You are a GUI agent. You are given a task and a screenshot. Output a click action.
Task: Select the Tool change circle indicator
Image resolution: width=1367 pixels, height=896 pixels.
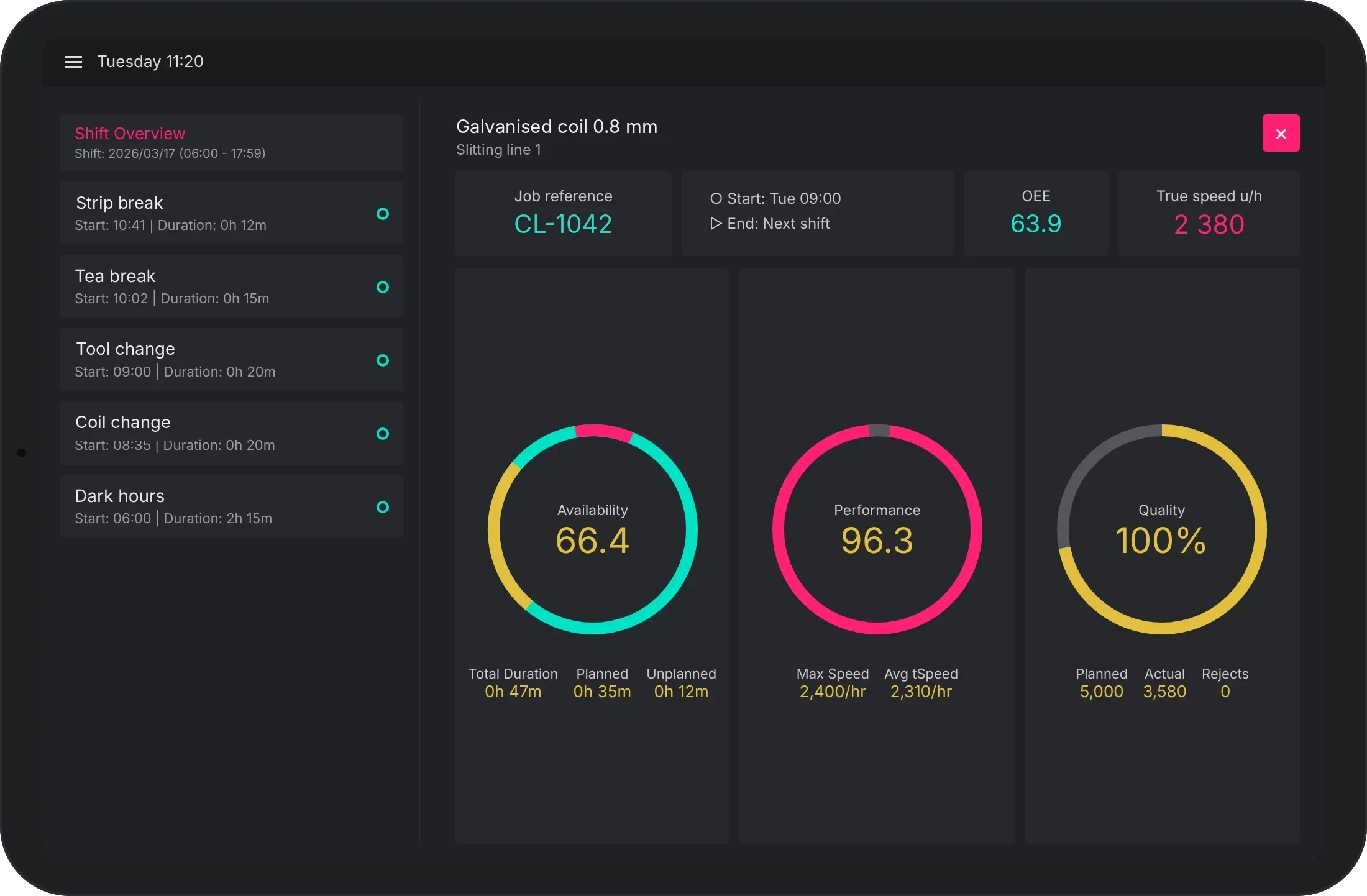(x=383, y=360)
